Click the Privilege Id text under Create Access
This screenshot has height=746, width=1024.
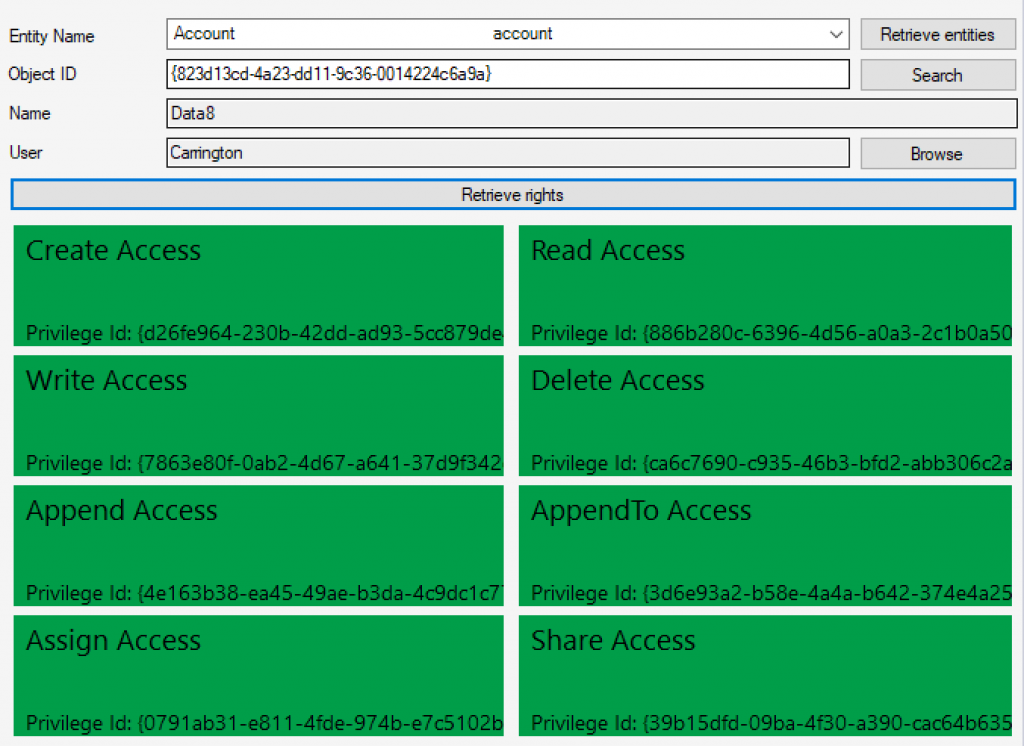tap(264, 333)
